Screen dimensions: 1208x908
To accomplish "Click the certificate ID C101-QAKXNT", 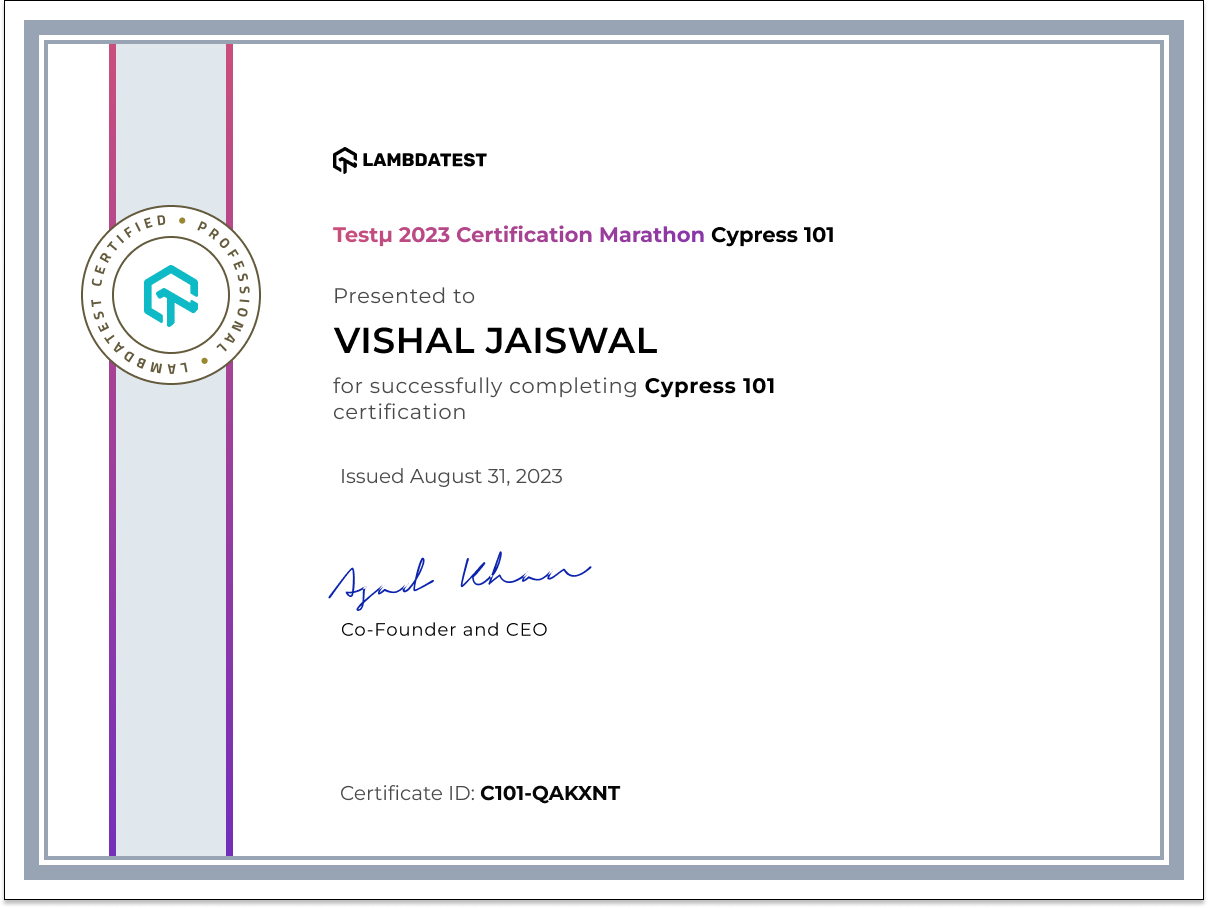I will click(550, 793).
